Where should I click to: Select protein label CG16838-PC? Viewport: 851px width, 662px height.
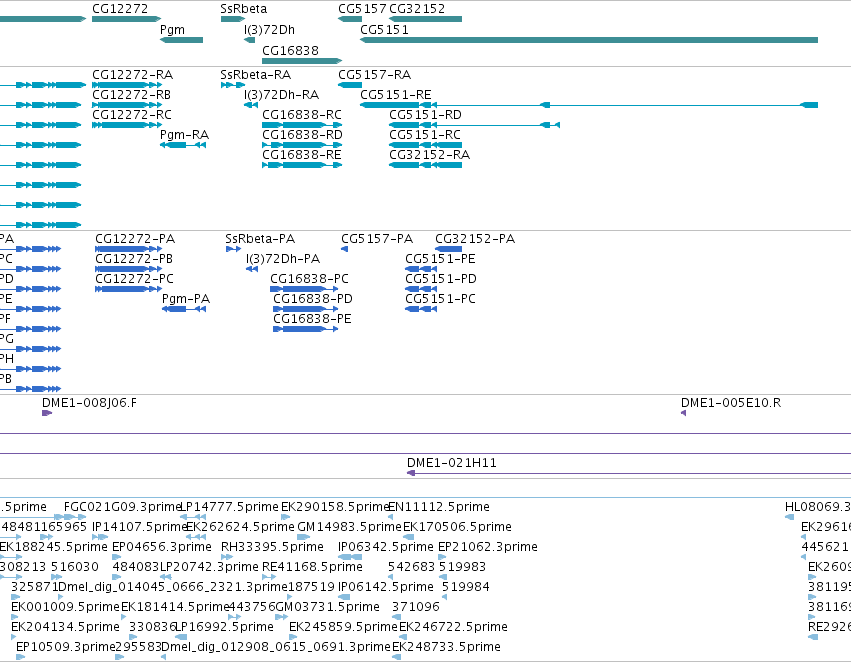(309, 279)
